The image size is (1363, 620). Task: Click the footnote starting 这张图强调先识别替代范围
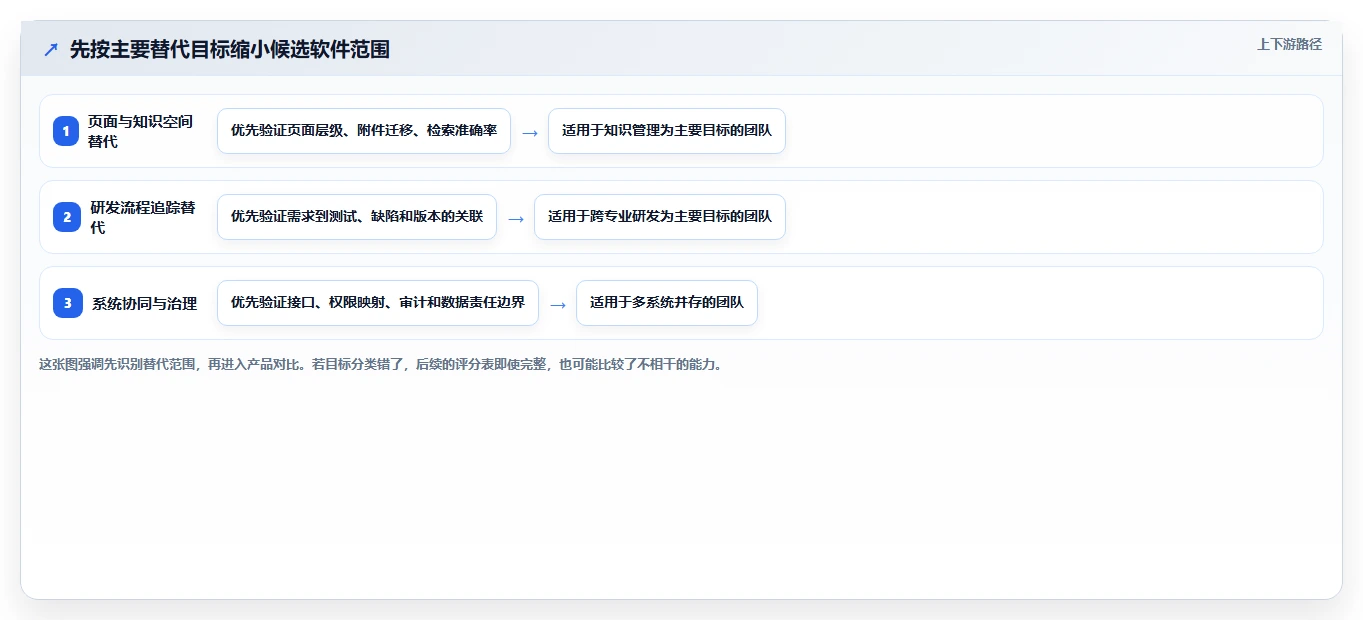pos(381,364)
